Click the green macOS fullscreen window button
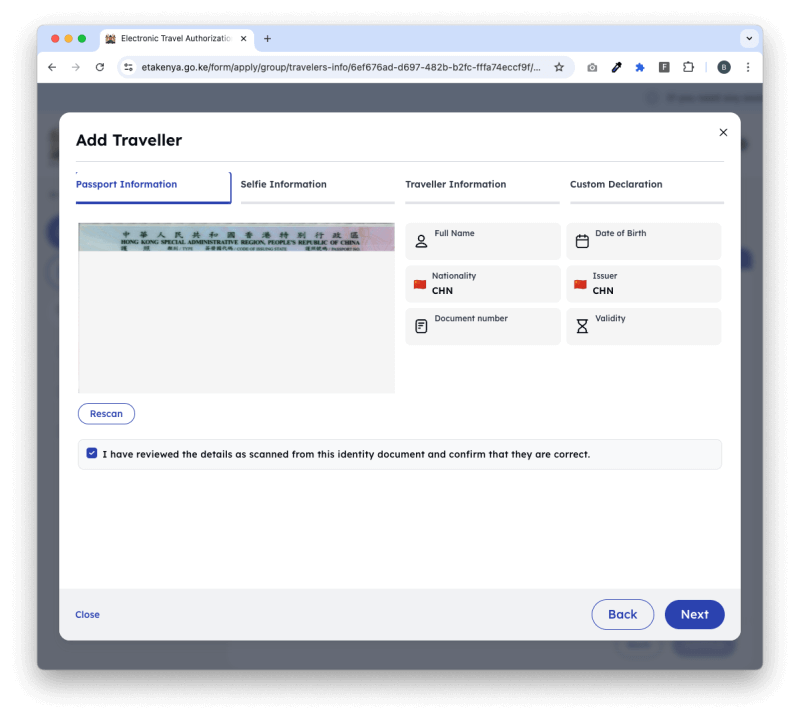 pos(82,39)
